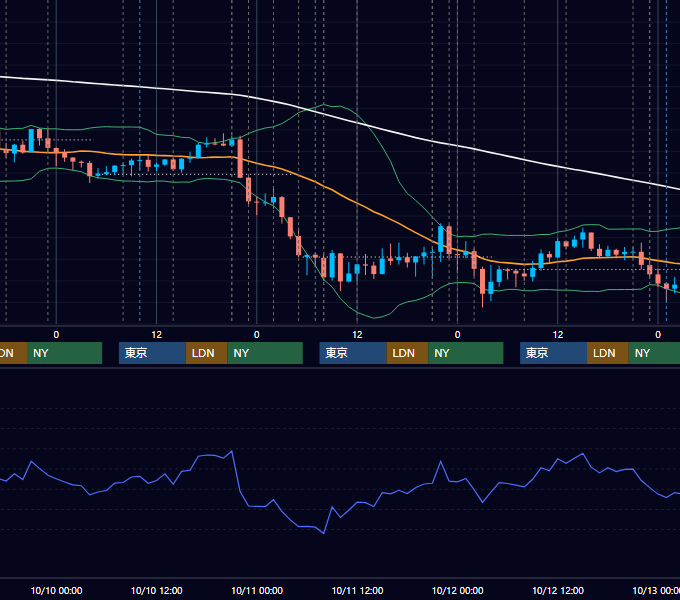Click the hour label 12 under 10/11 chart
The image size is (680, 600).
point(357,335)
